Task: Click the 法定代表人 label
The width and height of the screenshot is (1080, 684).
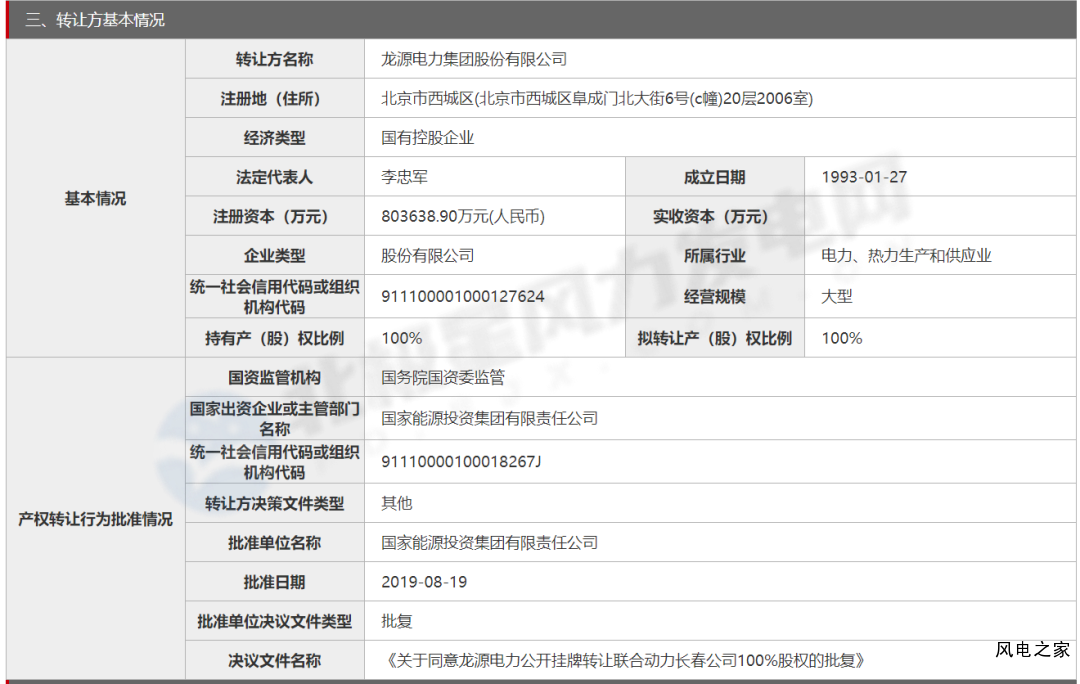Action: pyautogui.click(x=274, y=177)
